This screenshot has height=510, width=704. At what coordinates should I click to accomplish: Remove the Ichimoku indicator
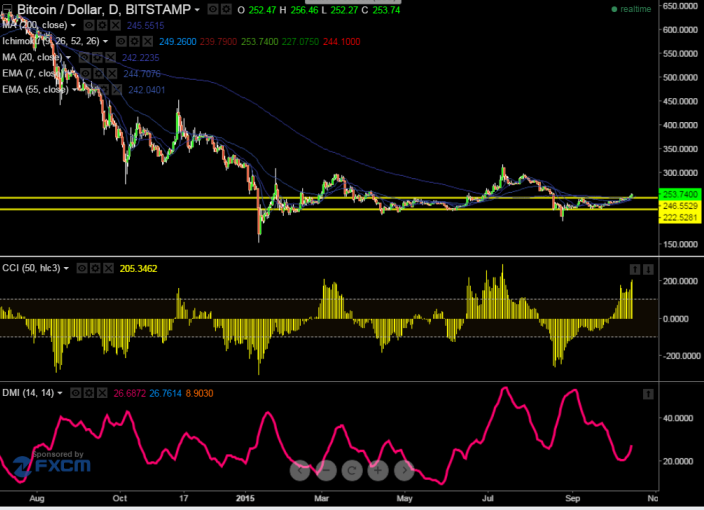pos(148,42)
